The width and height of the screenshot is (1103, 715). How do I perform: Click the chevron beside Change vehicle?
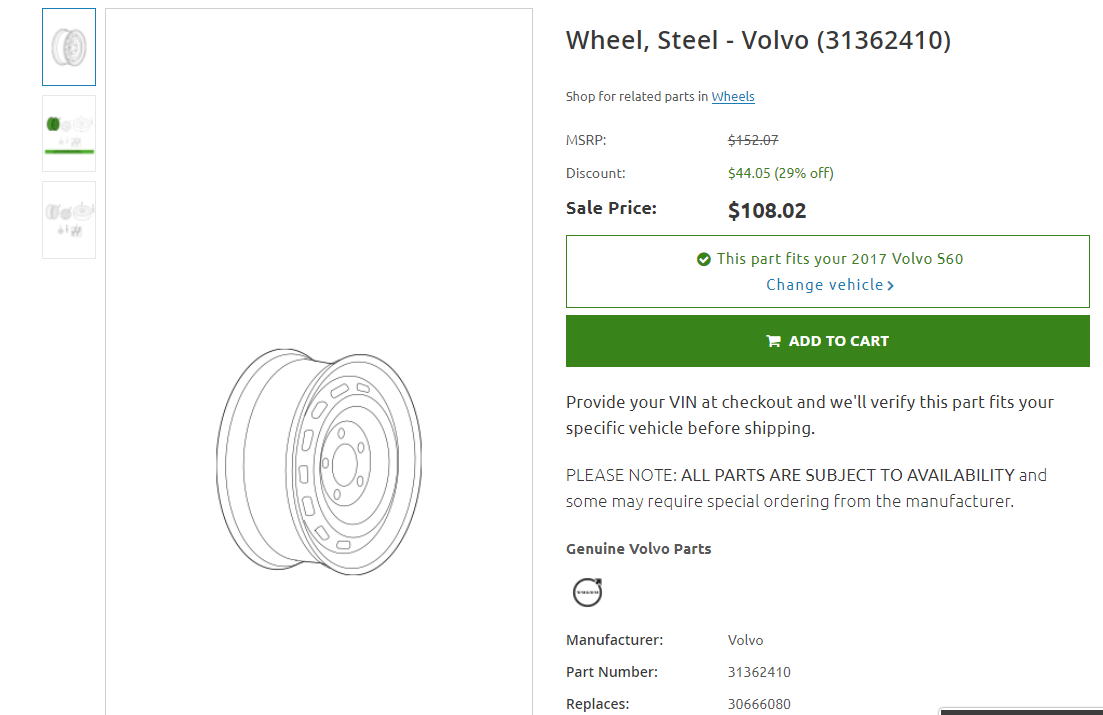tap(891, 286)
